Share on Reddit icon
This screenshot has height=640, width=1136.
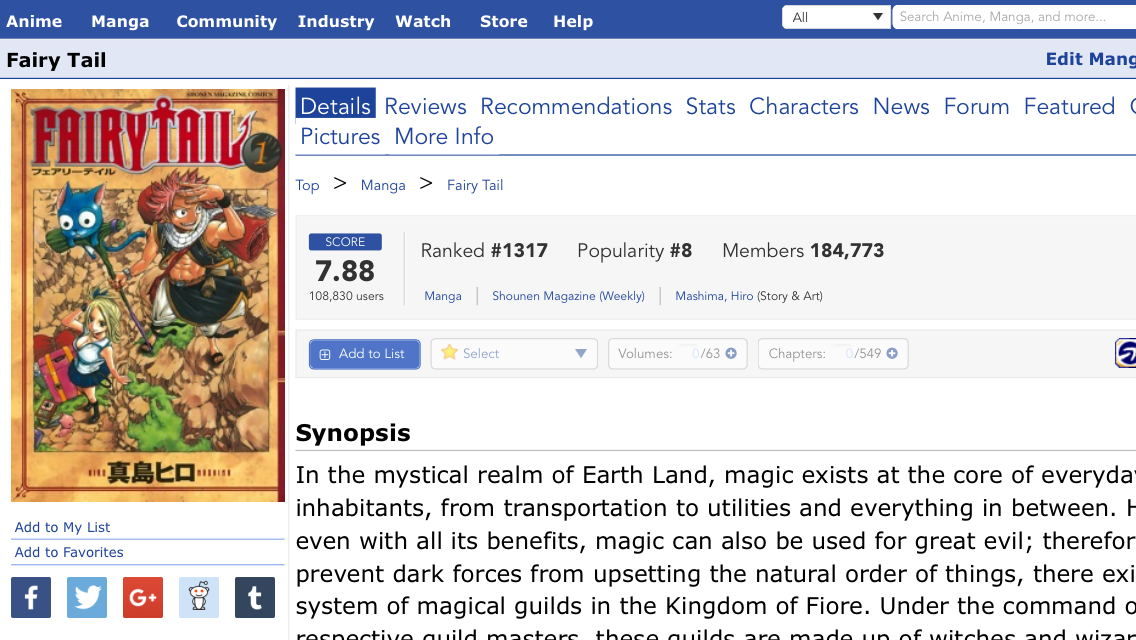click(199, 597)
